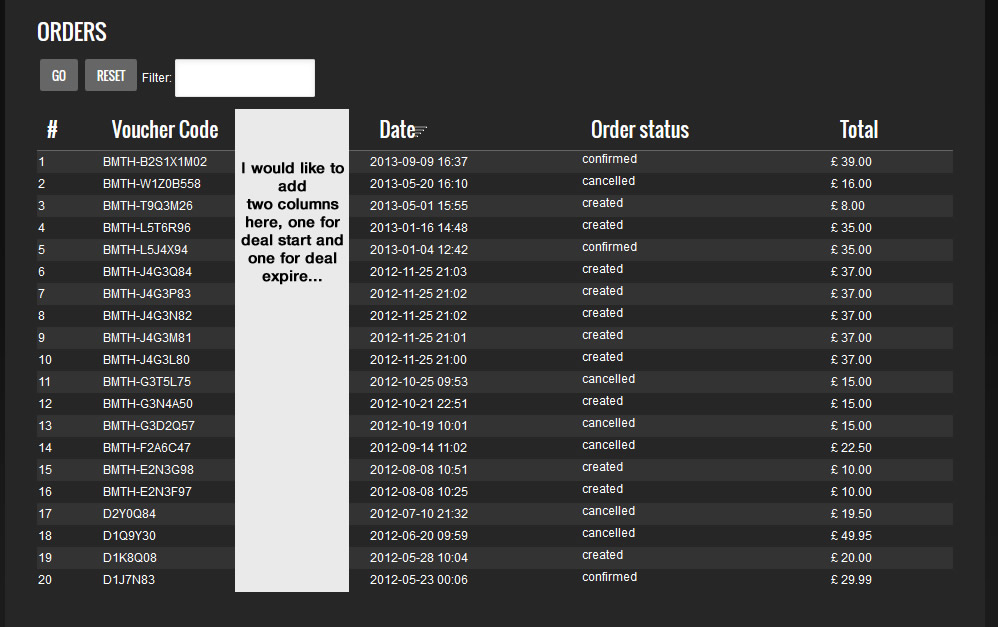Select voucher code BMTH-G3T5L75
Image resolution: width=998 pixels, height=627 pixels.
coord(146,382)
